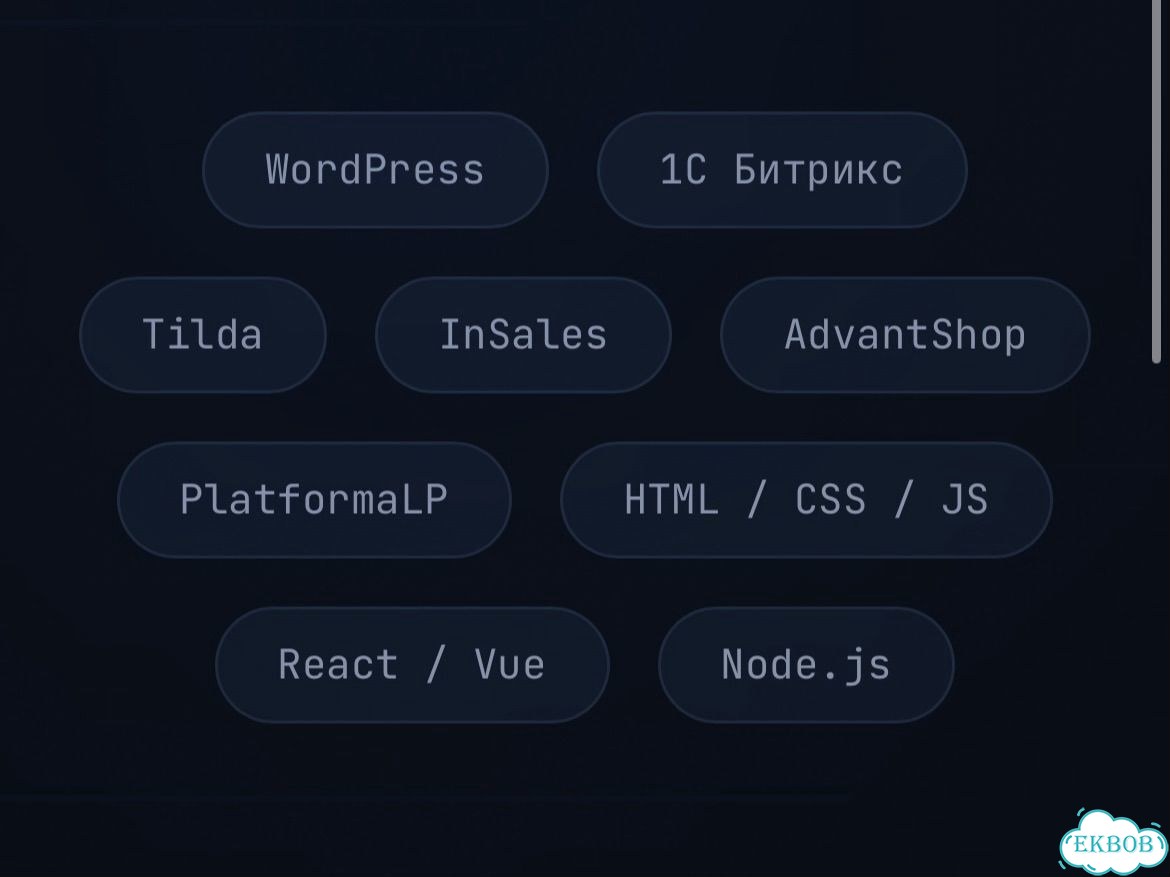The height and width of the screenshot is (877, 1170).
Task: Click the 'CSS' text in the technology pill
Action: (x=830, y=499)
